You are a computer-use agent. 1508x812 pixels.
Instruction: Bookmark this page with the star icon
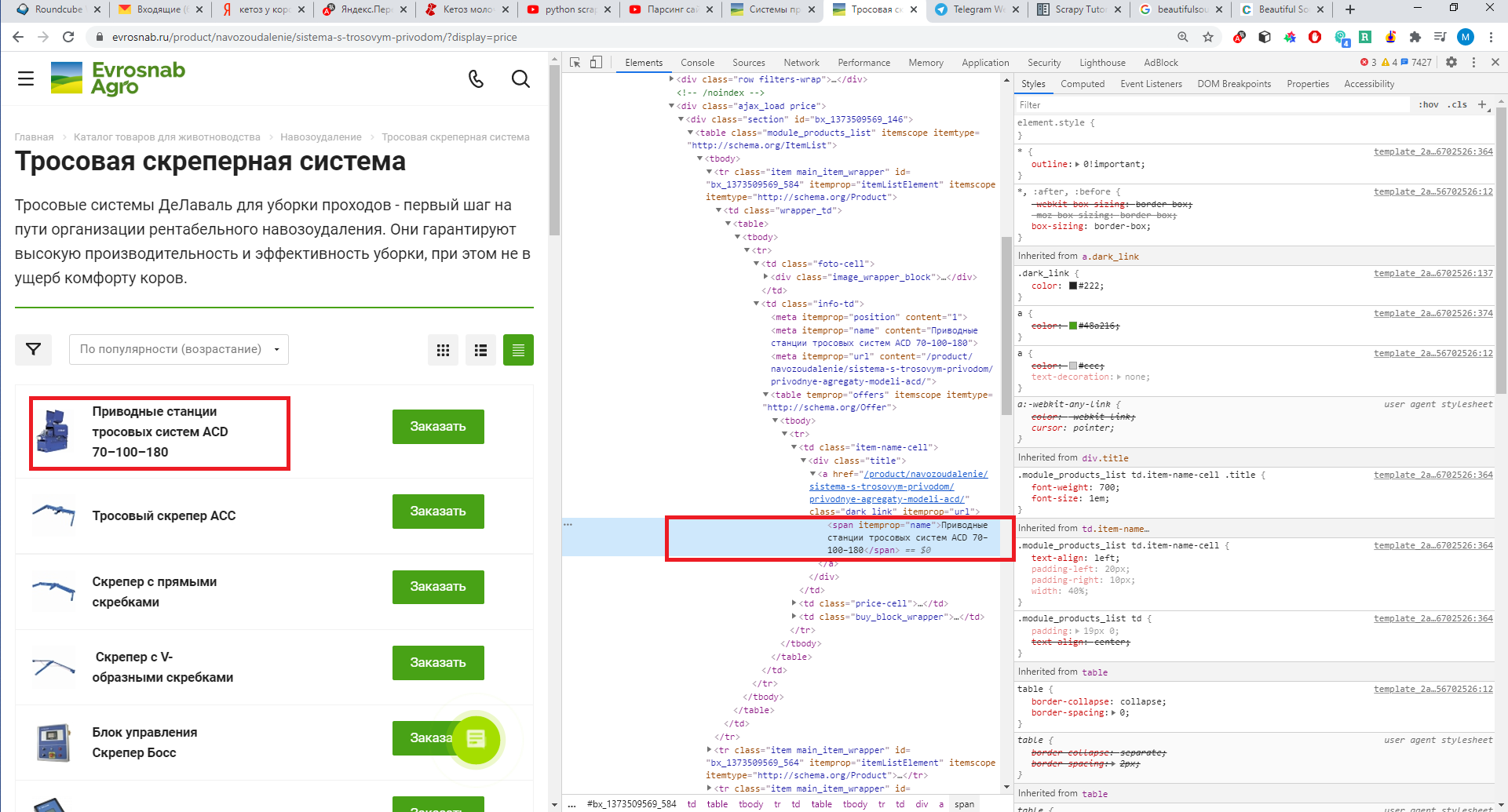pos(1208,37)
